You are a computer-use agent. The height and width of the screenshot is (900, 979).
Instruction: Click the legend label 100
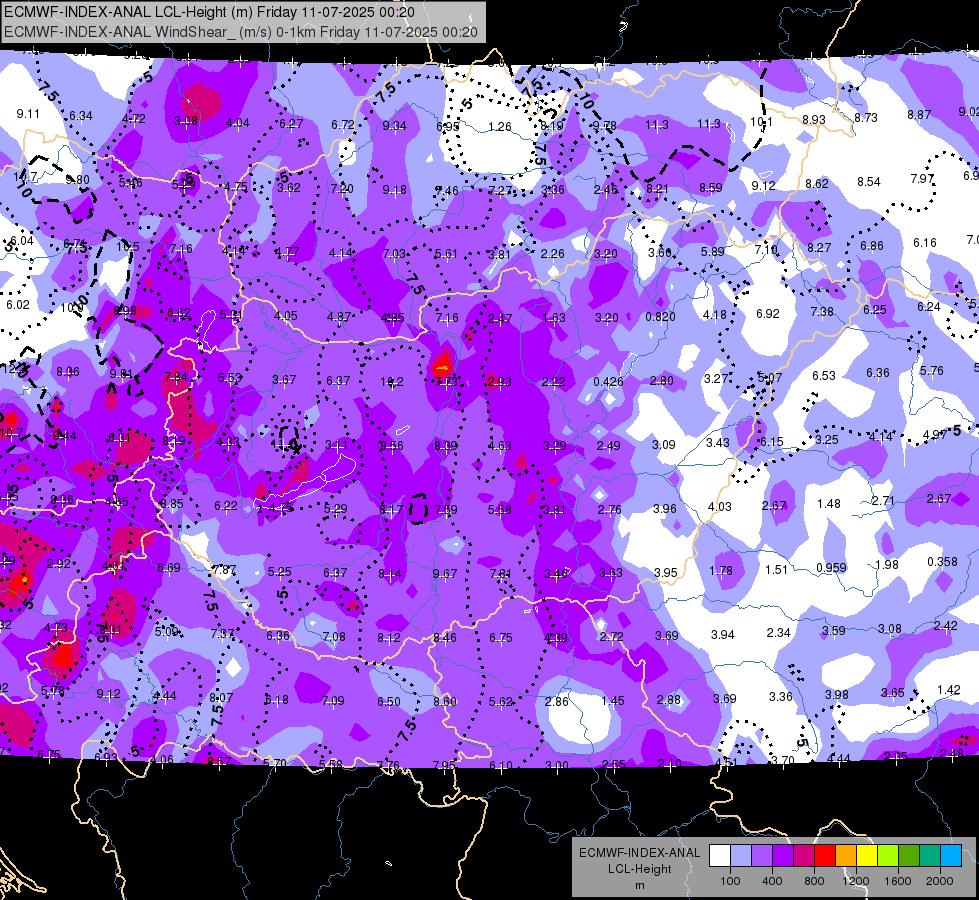pos(730,881)
